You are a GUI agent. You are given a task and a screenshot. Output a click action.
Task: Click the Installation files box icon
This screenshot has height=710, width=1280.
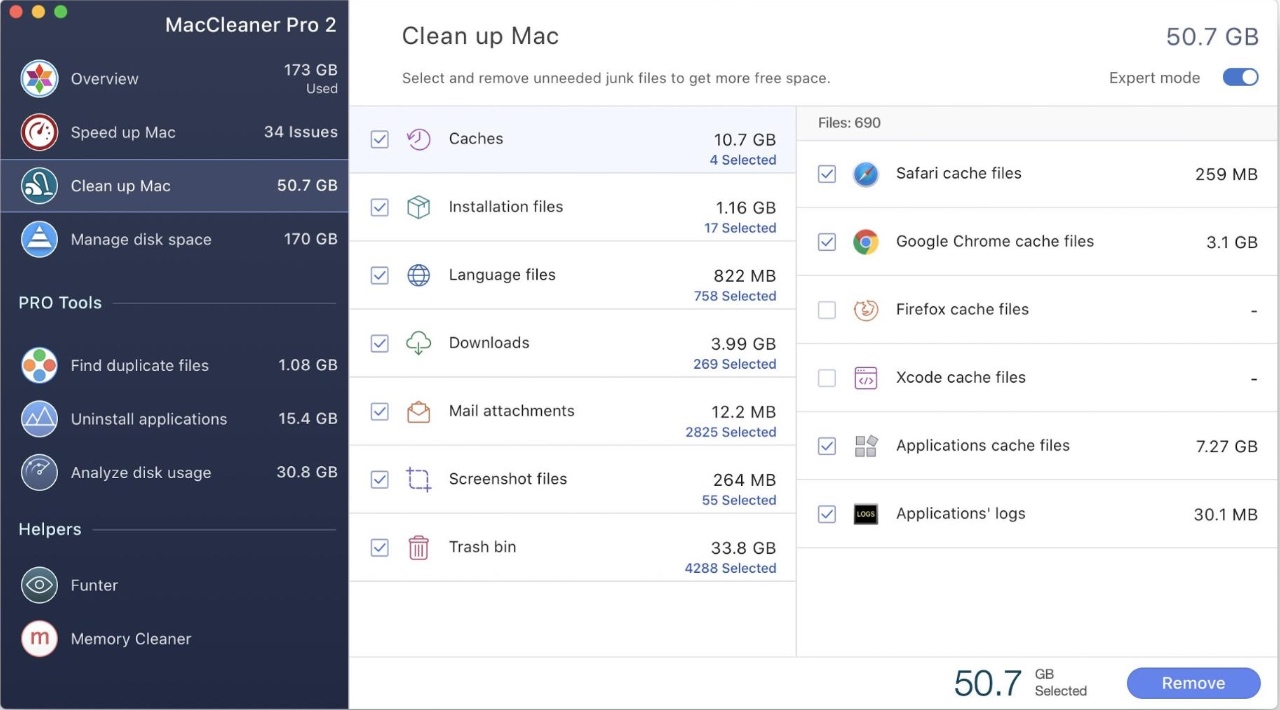pos(419,207)
